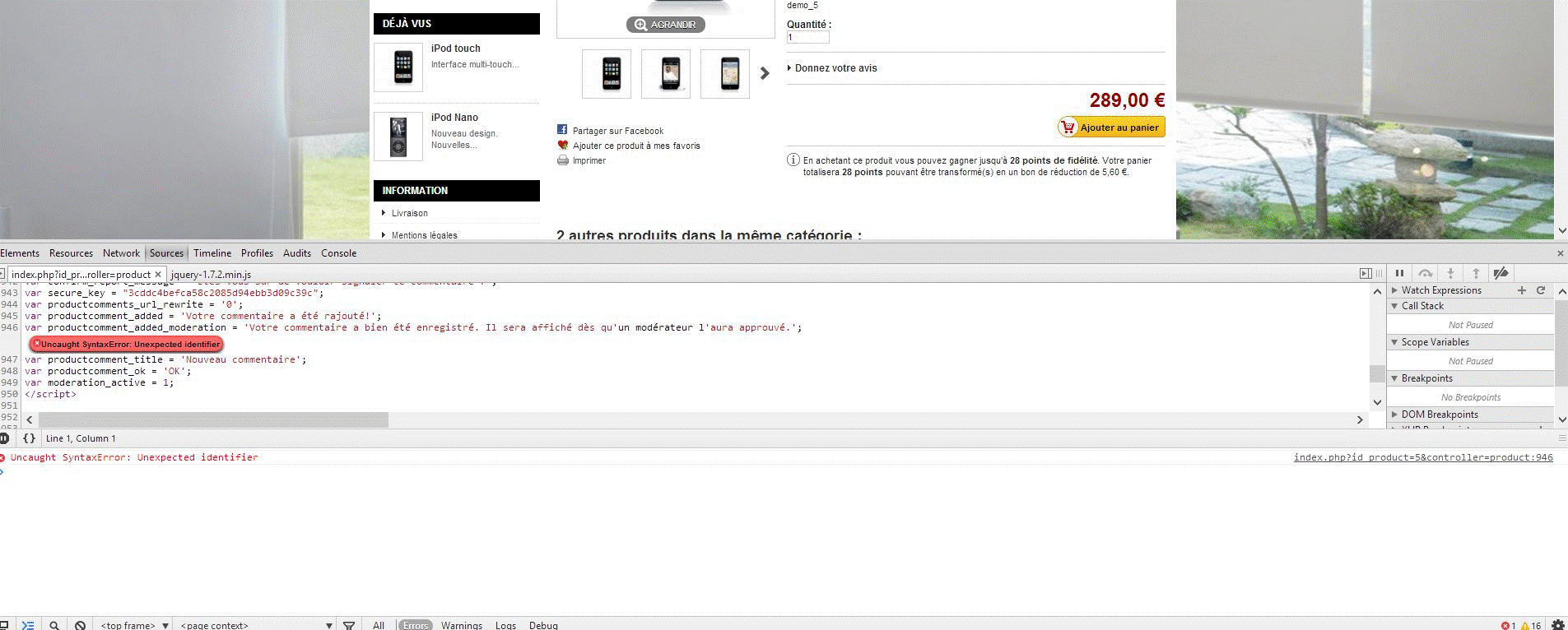Clear console log icon

point(80,625)
